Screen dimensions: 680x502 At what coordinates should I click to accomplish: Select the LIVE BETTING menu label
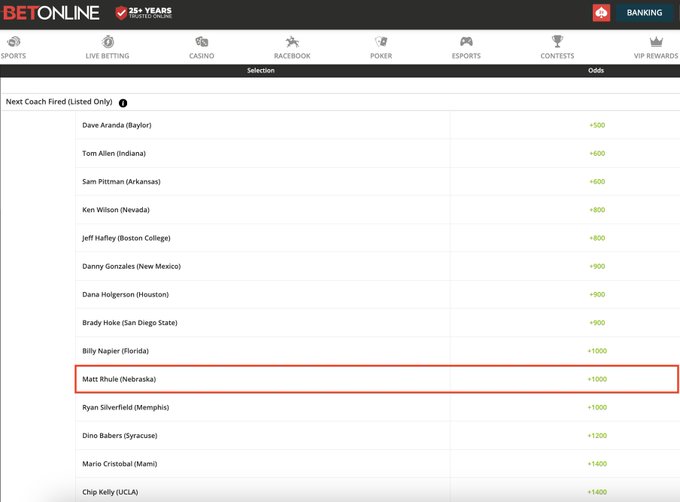pos(108,56)
